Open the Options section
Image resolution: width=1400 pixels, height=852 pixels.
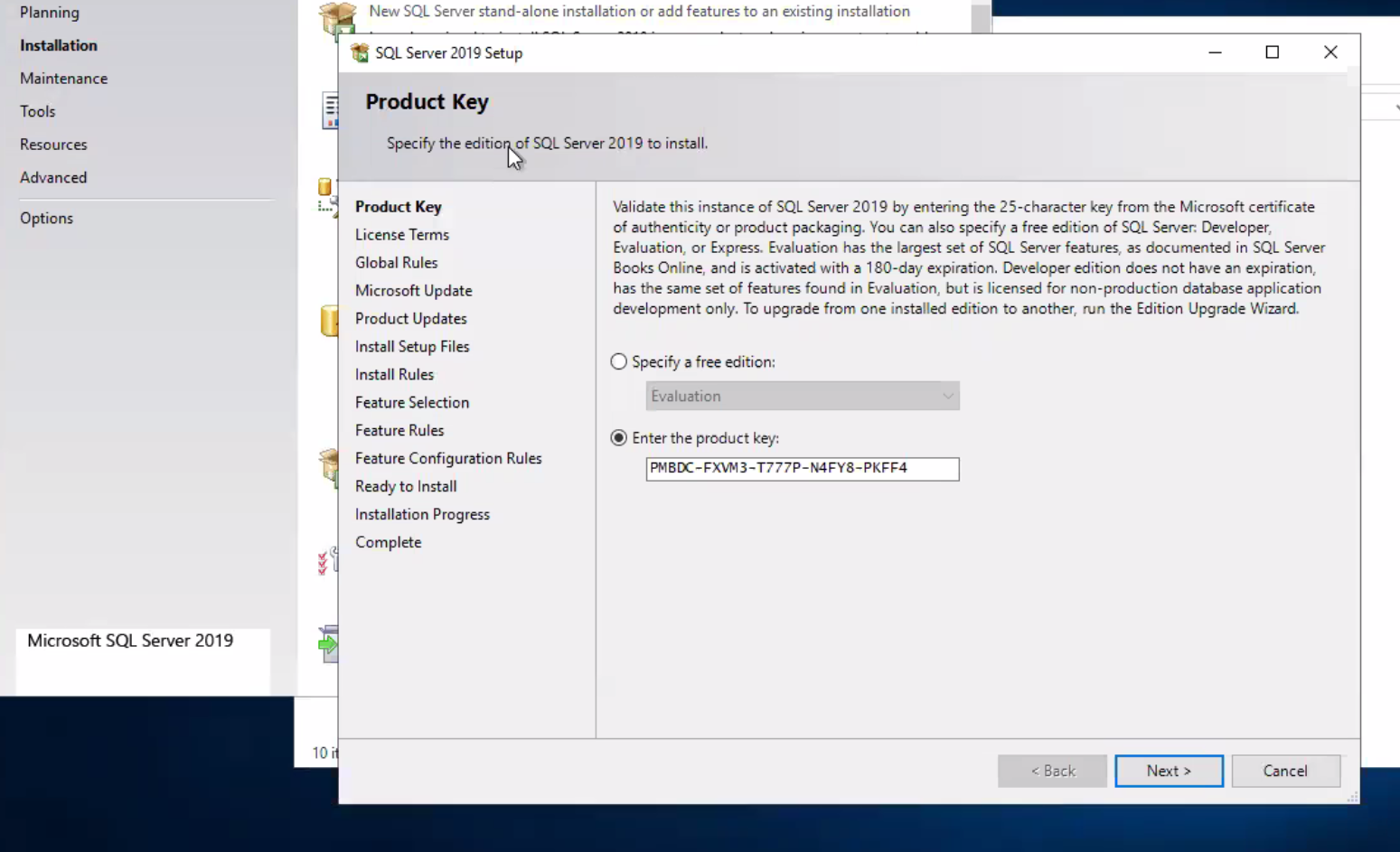coord(46,218)
